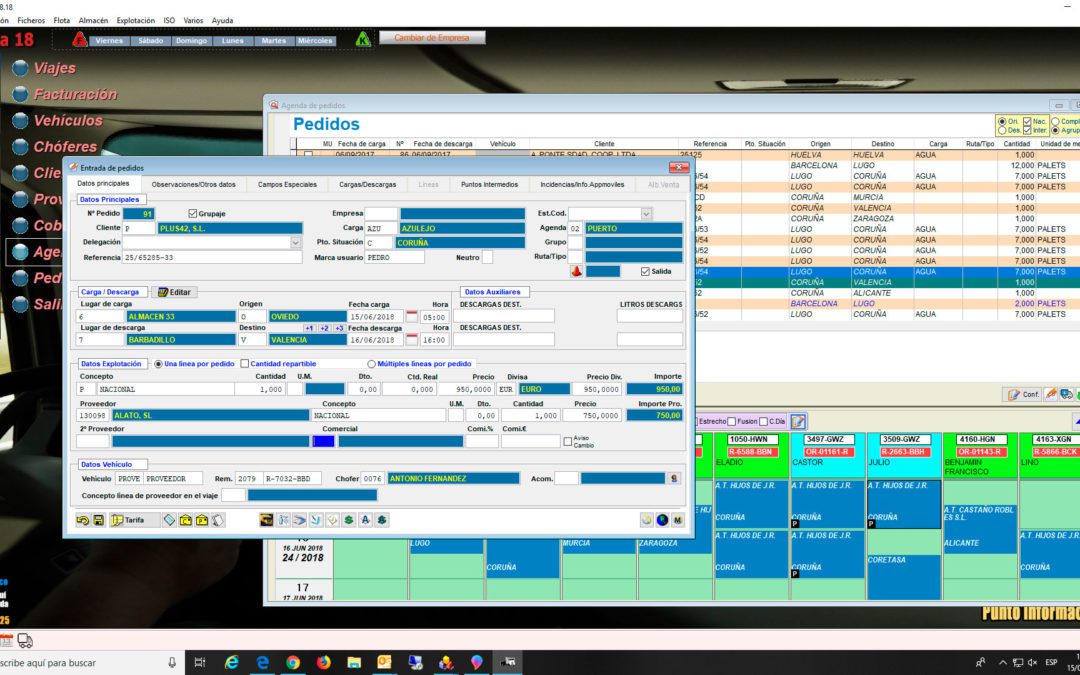
Task: Click the Cambiar de Empresa button
Action: click(x=432, y=38)
